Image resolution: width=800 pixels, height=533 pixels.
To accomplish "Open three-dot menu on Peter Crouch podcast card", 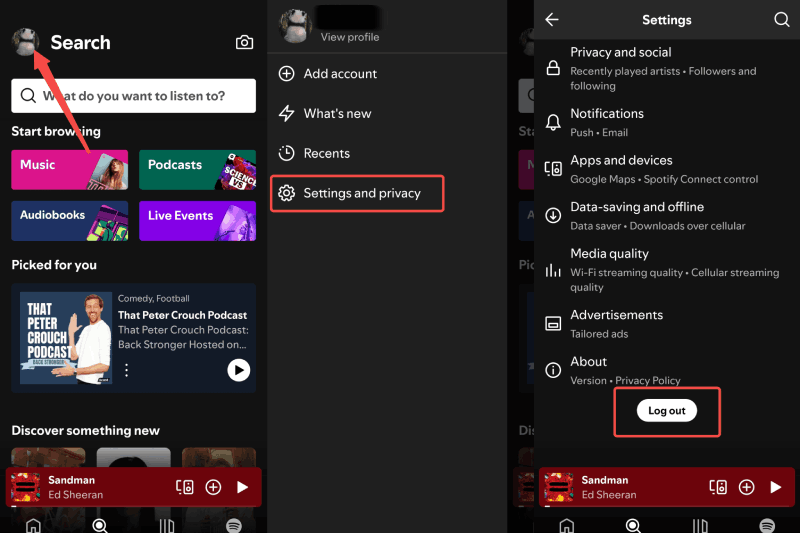I will coord(126,370).
